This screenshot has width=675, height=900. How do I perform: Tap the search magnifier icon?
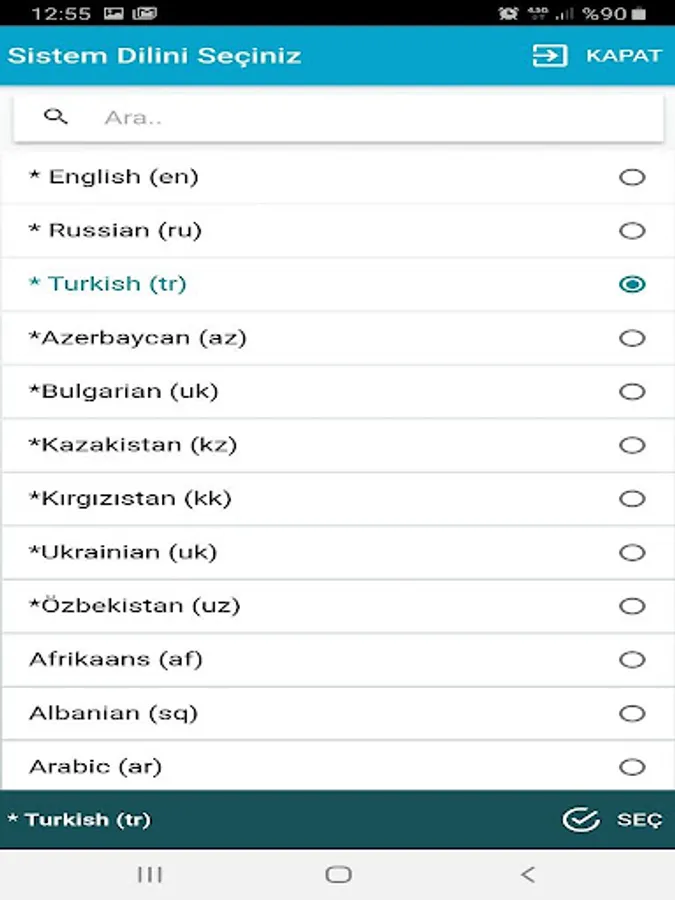56,117
